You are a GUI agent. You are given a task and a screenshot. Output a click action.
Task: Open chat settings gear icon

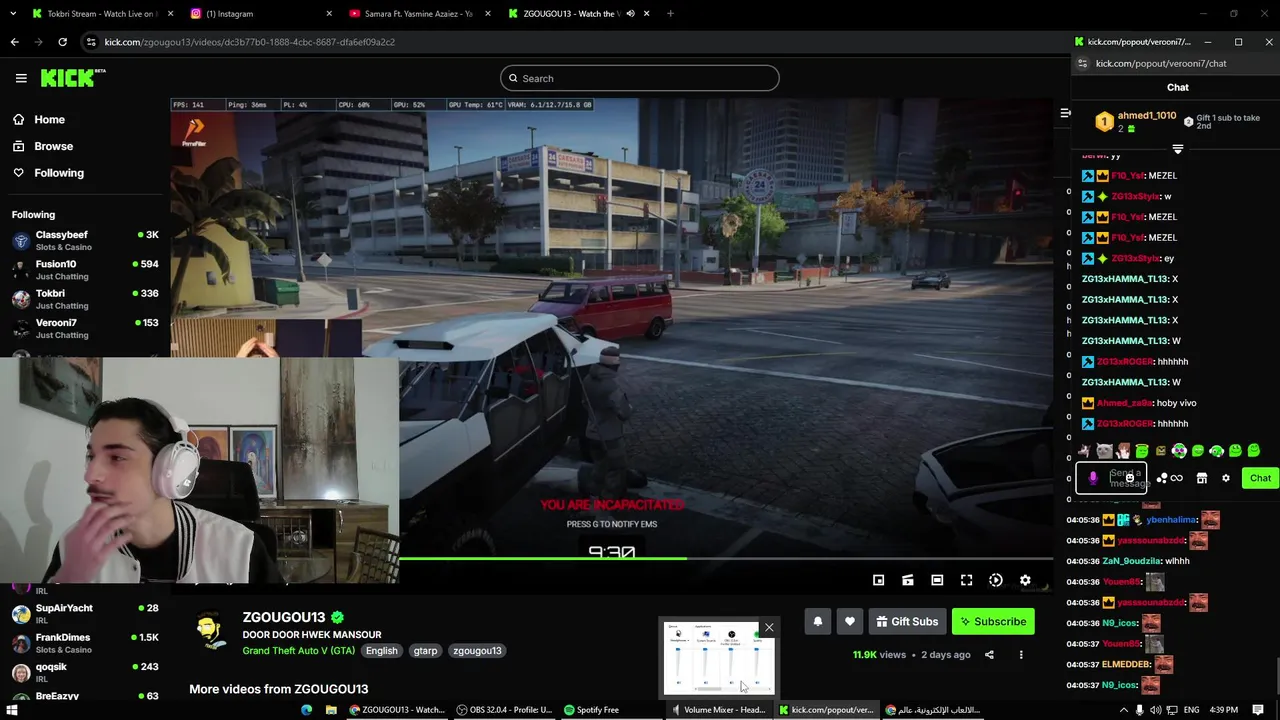pos(1226,478)
